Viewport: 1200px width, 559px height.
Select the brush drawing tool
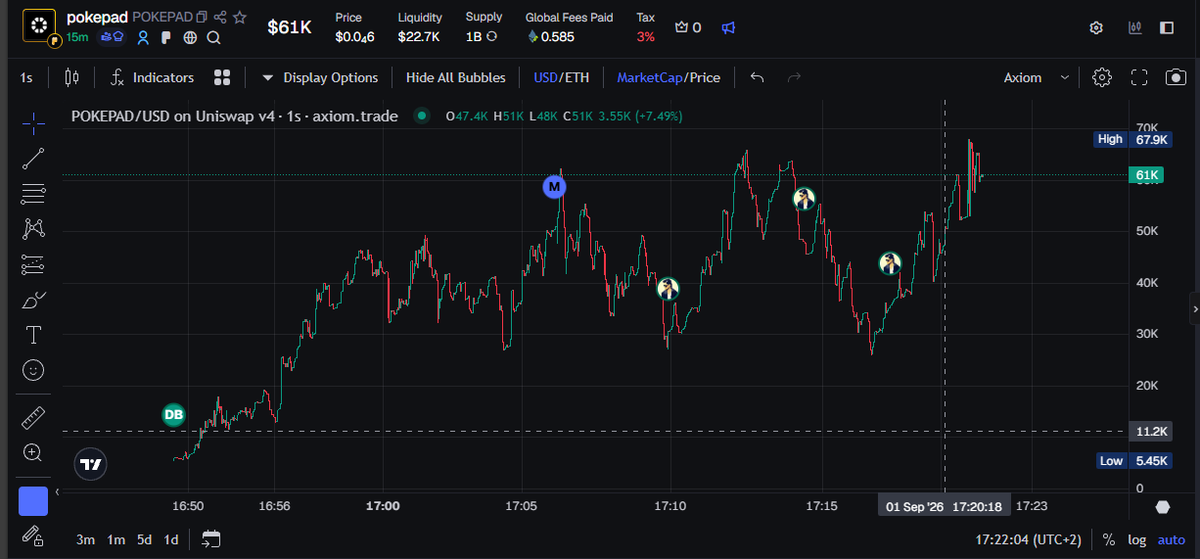click(33, 300)
